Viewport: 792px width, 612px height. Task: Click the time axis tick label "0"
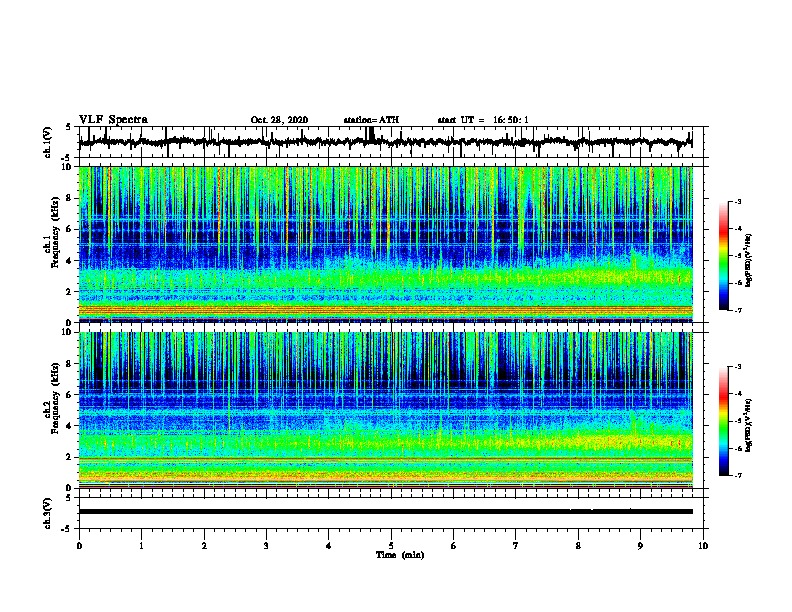[79, 546]
